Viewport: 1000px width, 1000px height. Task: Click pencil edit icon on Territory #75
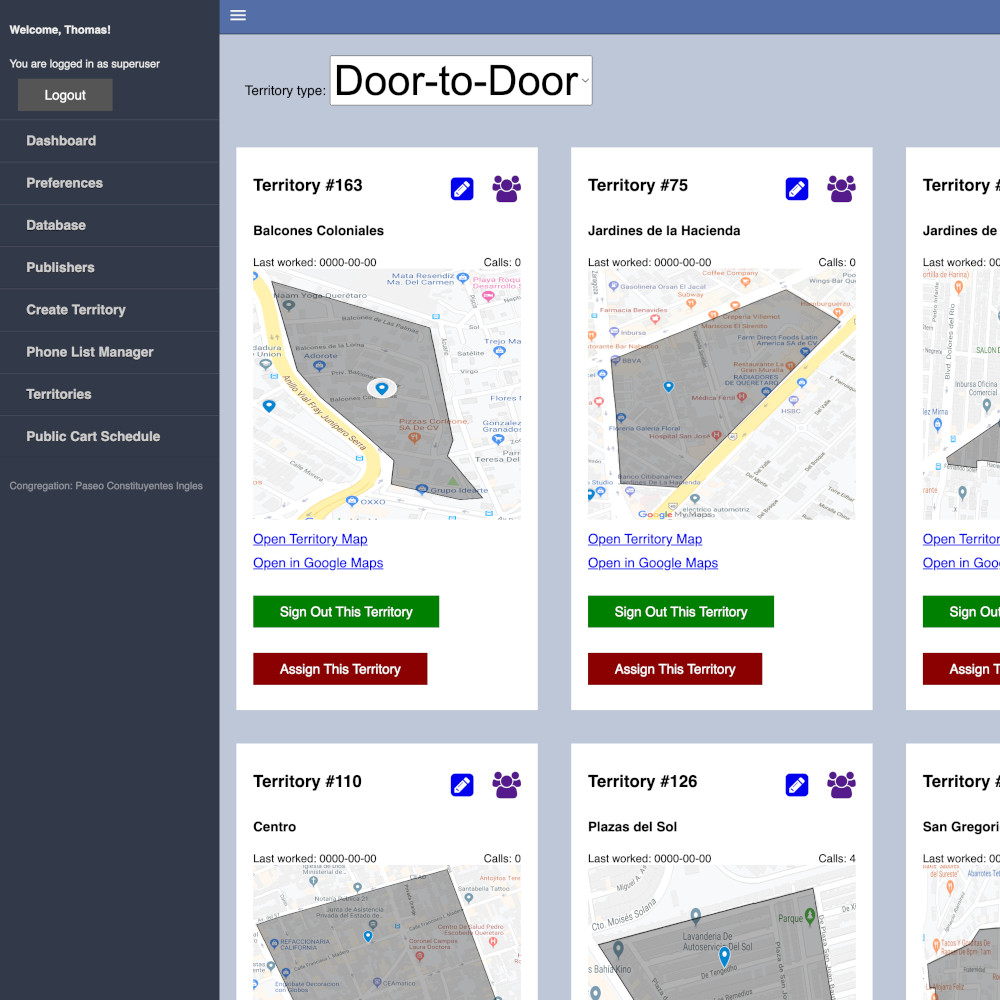[797, 188]
